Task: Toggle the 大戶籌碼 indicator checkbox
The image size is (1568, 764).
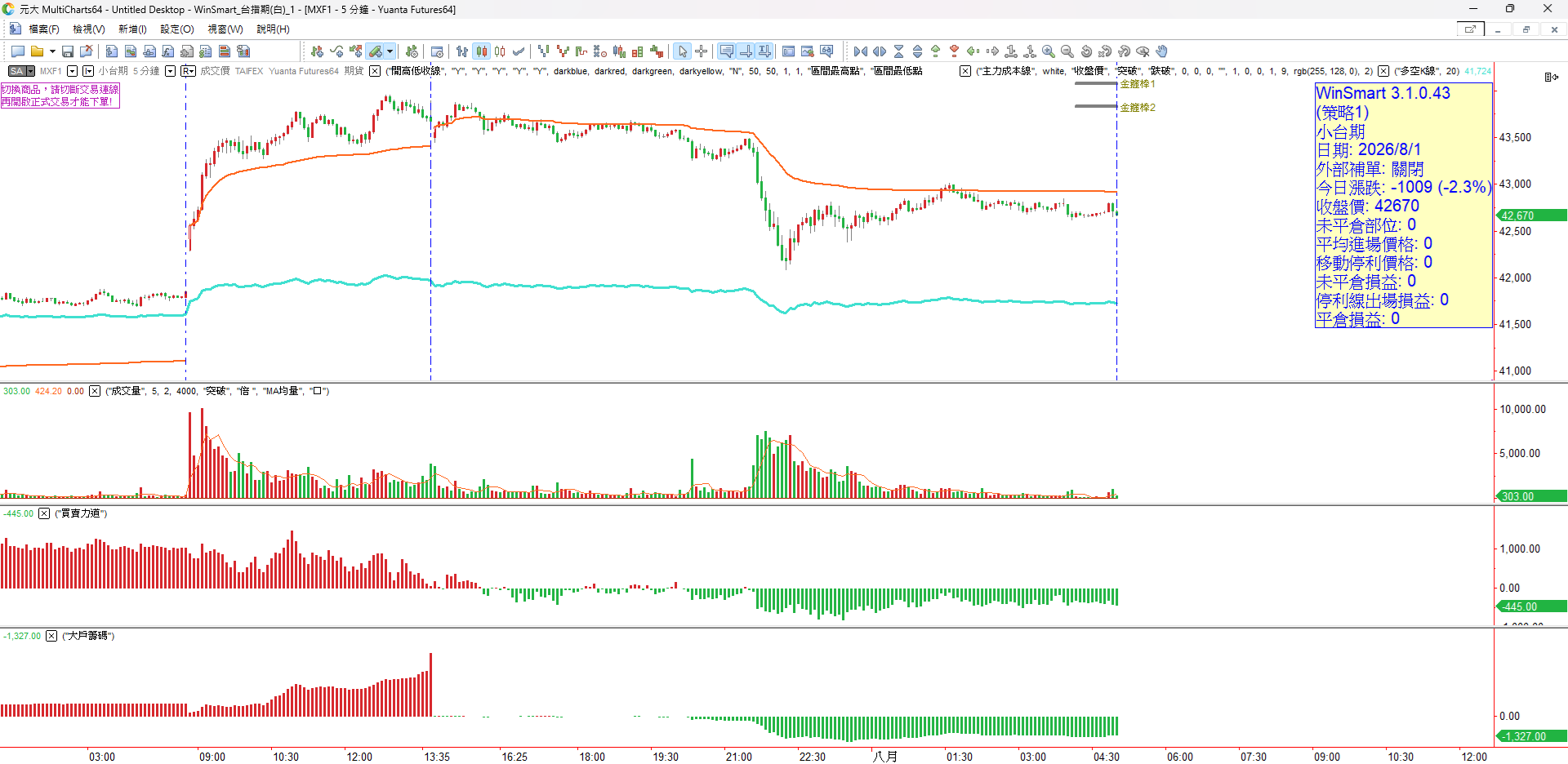Action: click(51, 636)
